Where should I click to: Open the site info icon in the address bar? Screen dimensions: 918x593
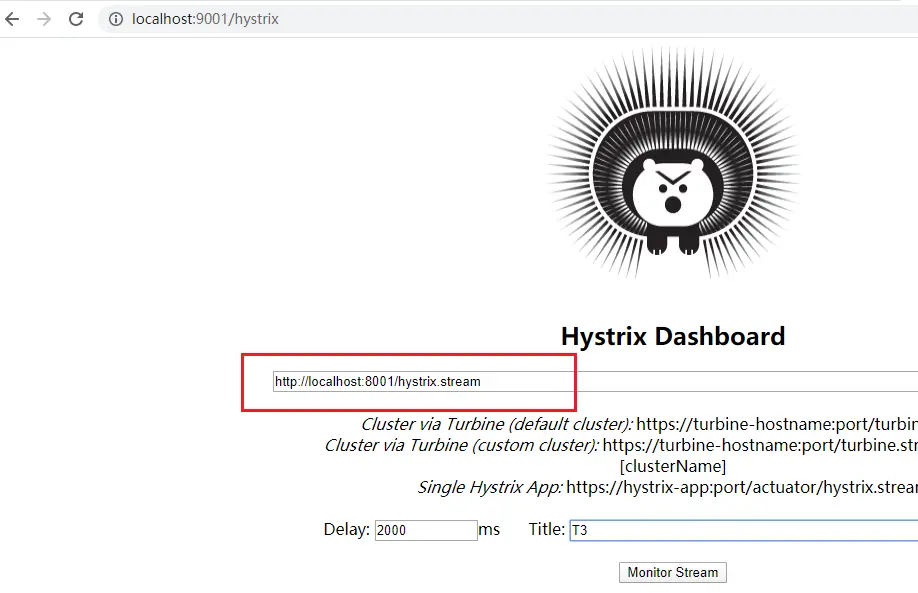pos(116,19)
